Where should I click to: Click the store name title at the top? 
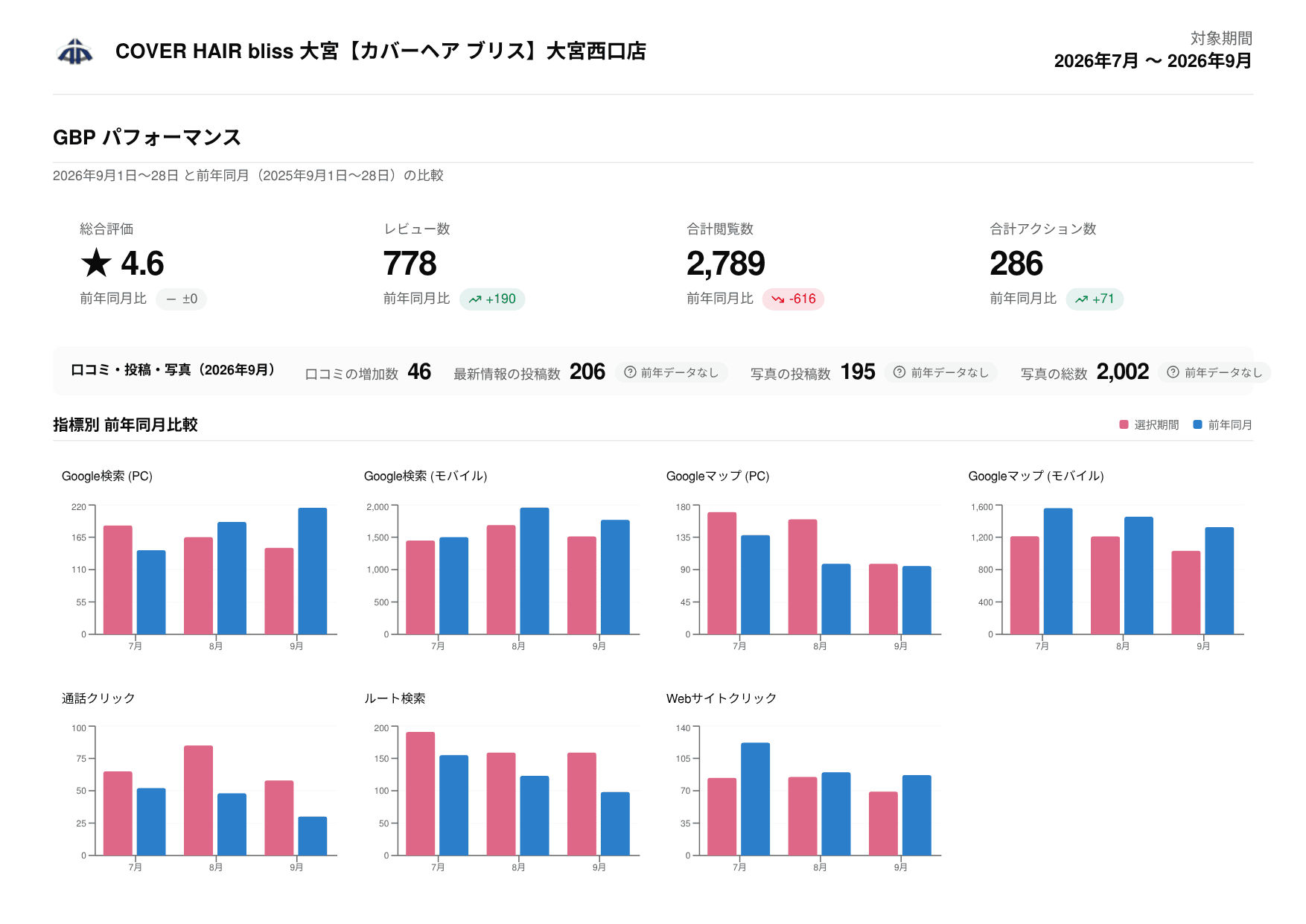(380, 51)
